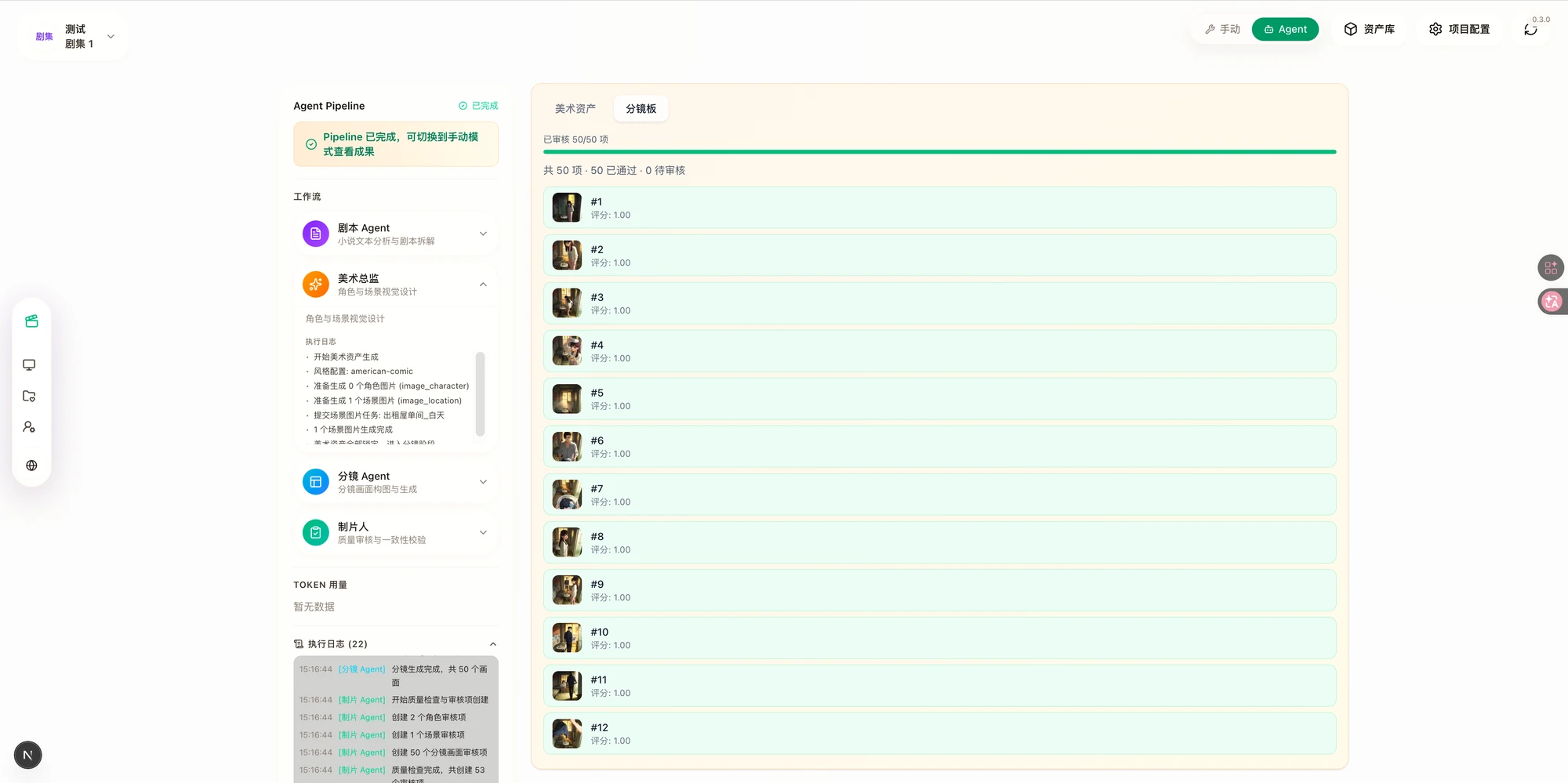The image size is (1568, 783).
Task: Click the clapperboard icon in left sidebar
Action: (x=31, y=321)
